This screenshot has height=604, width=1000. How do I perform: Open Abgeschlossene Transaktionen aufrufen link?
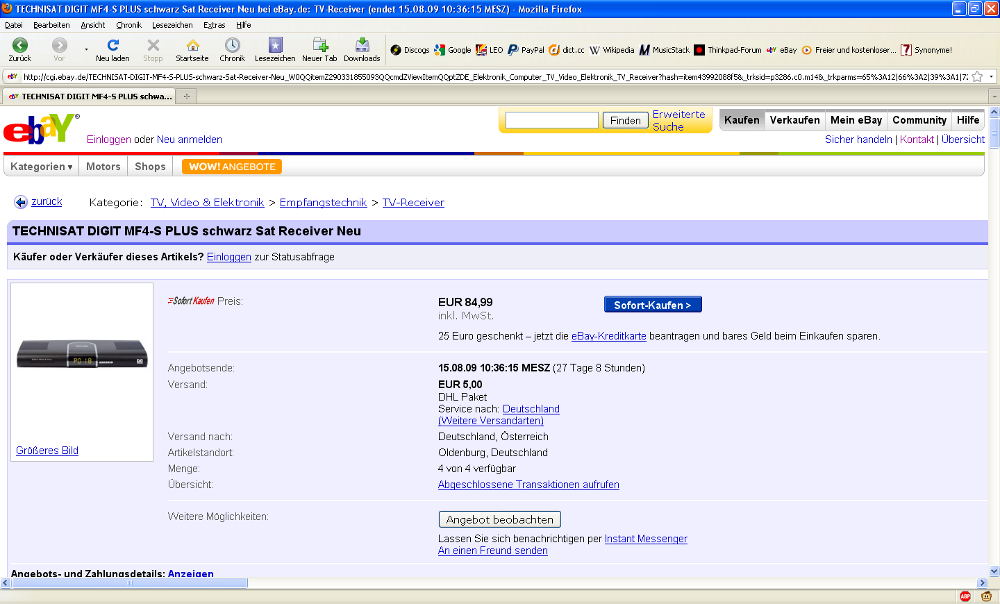pos(529,485)
